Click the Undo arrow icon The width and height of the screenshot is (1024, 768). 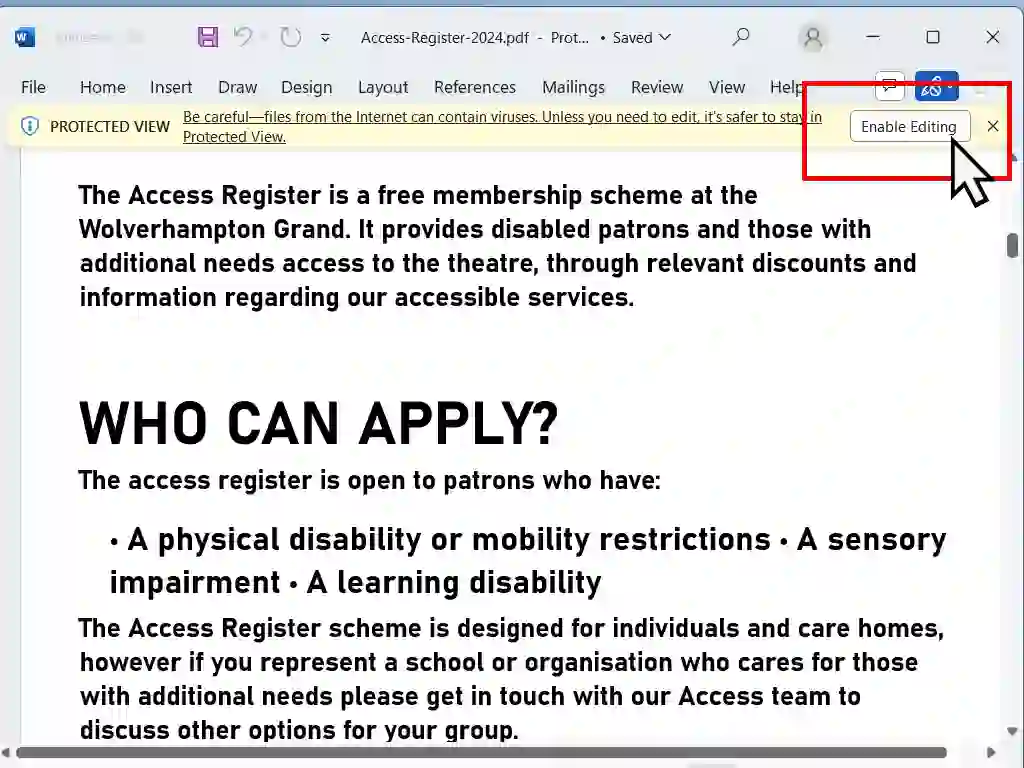point(243,38)
